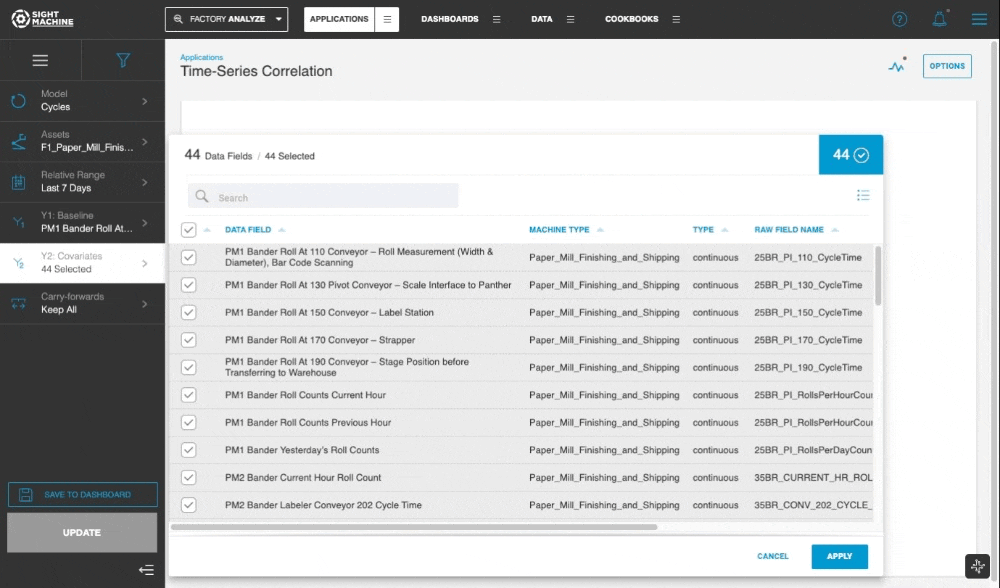This screenshot has height=588, width=1000.
Task: Uncheck PM1 Bander Roll Counts Previous Hour
Action: (188, 422)
